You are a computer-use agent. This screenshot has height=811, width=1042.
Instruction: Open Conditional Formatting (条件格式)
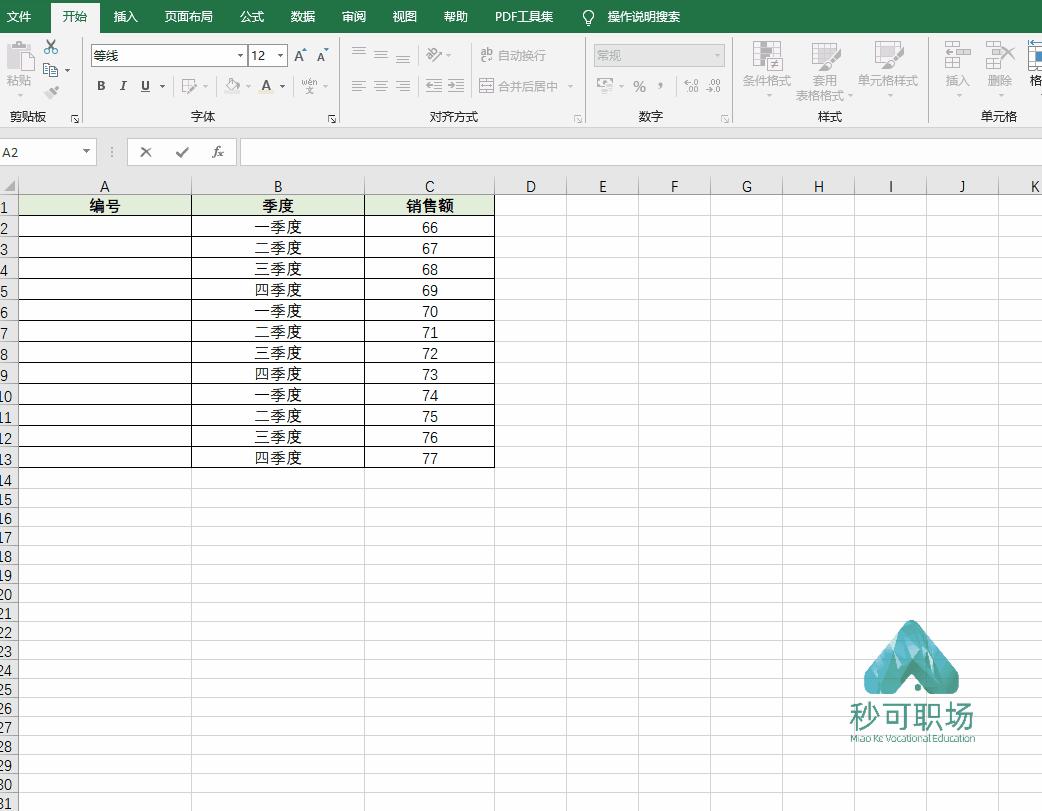click(766, 72)
